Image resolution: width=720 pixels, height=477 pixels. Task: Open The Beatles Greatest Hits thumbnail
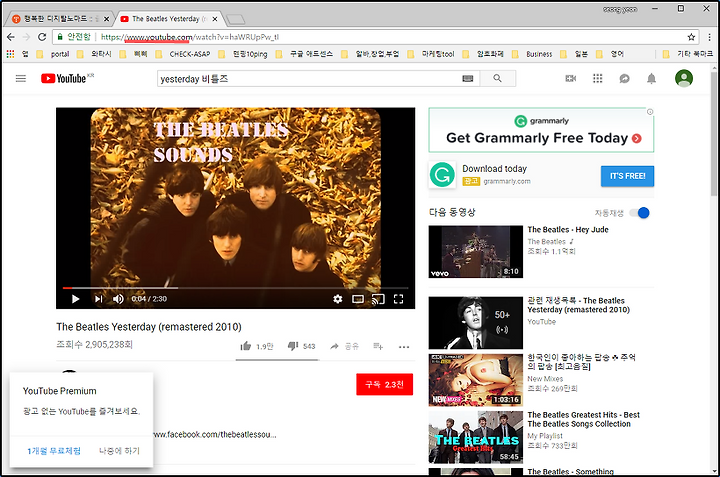(476, 437)
